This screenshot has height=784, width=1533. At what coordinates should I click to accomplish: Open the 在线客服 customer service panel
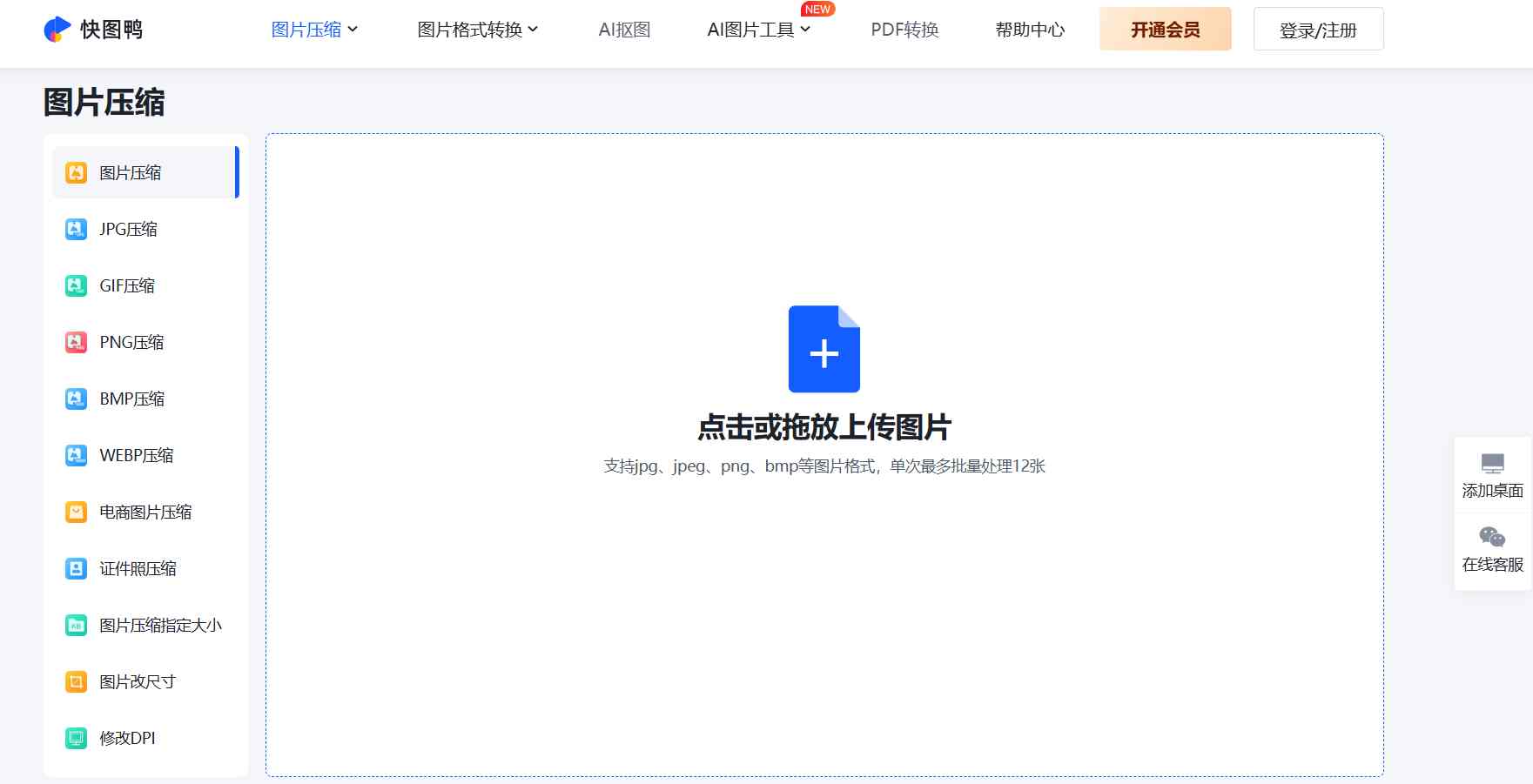[1492, 551]
